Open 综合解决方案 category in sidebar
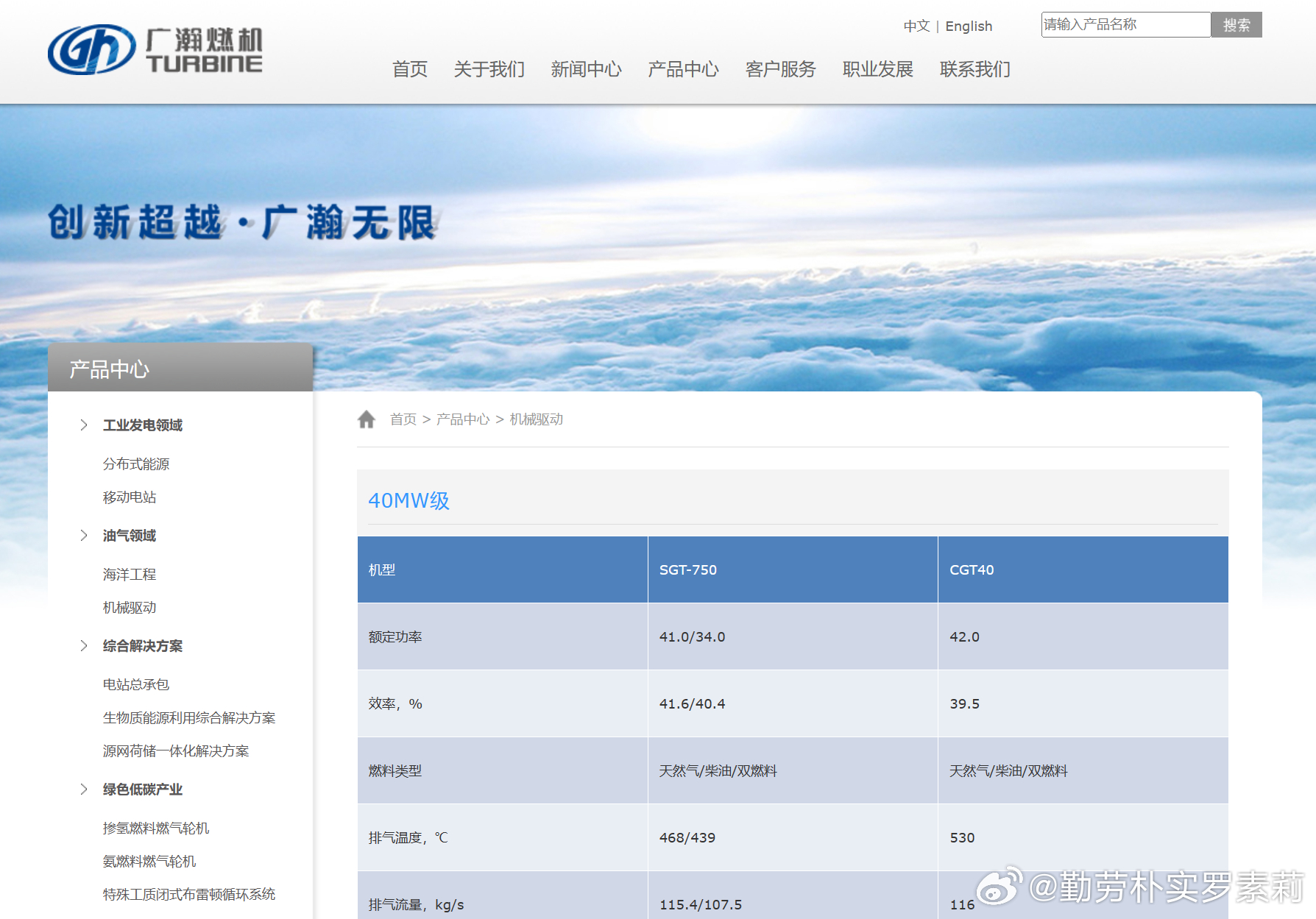This screenshot has height=919, width=1316. (143, 646)
